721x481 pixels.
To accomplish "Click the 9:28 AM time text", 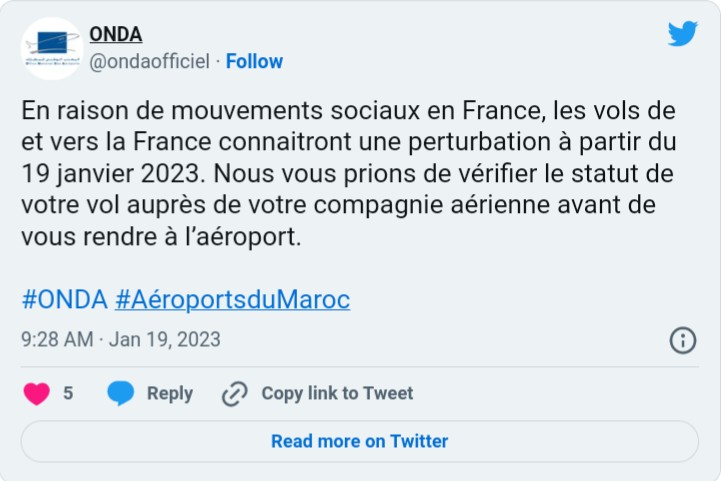I will tap(56, 340).
